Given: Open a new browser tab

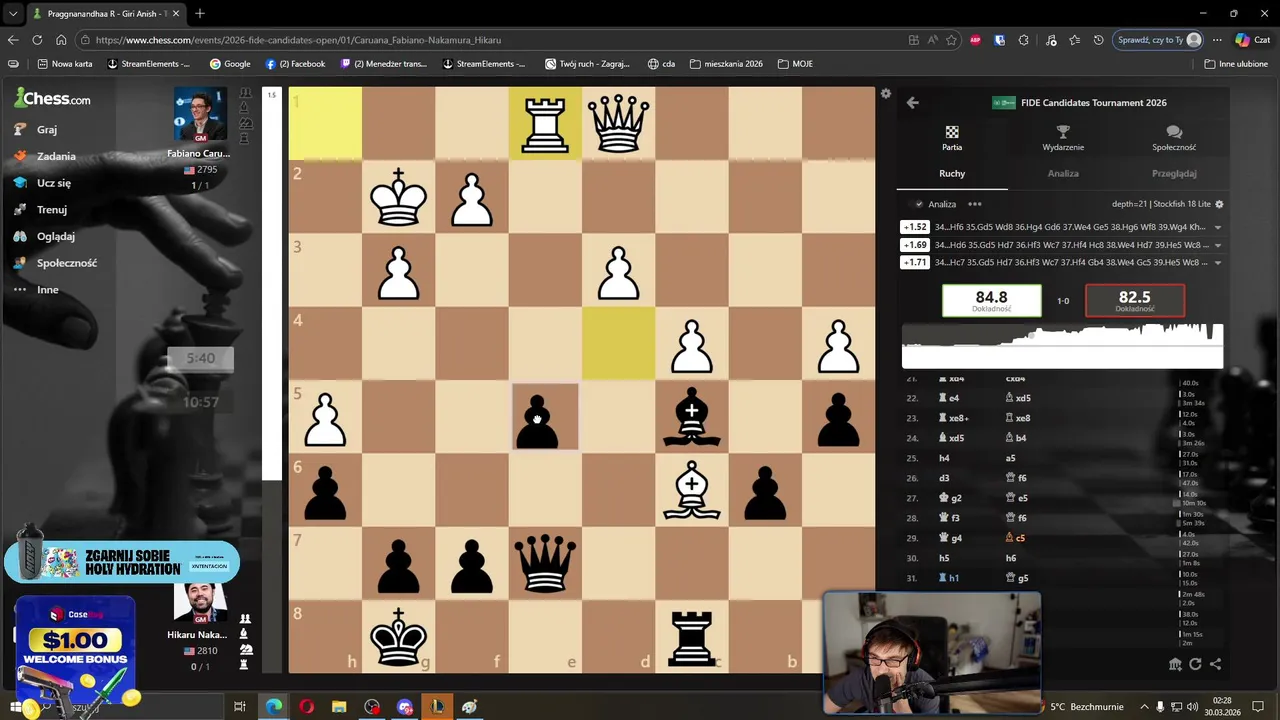Looking at the screenshot, I should (200, 14).
